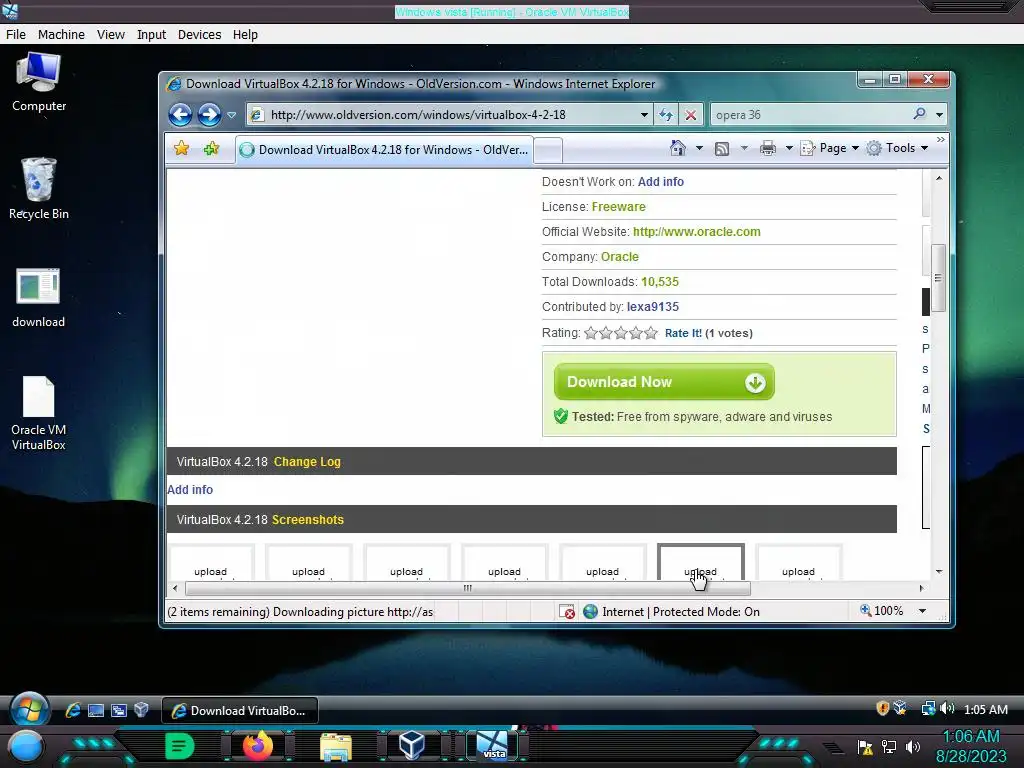This screenshot has height=768, width=1024.
Task: Follow the Freeware license link
Action: pos(618,207)
